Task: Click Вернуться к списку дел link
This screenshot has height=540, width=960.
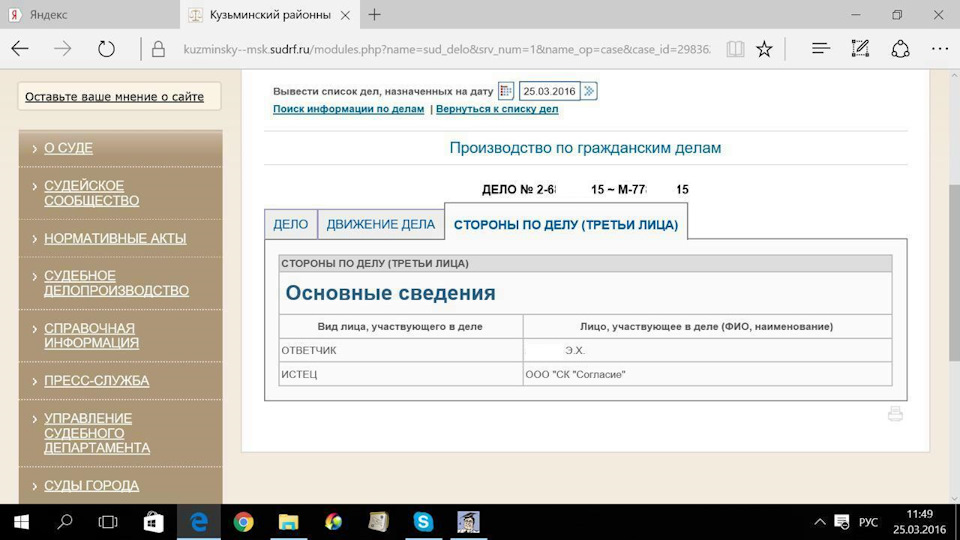Action: (x=497, y=109)
